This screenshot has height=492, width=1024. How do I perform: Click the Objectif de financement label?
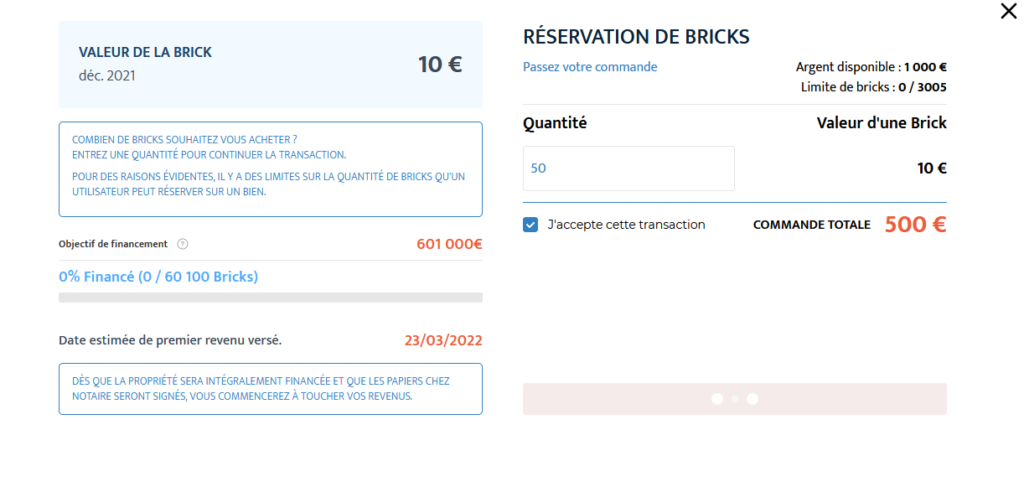pos(113,244)
